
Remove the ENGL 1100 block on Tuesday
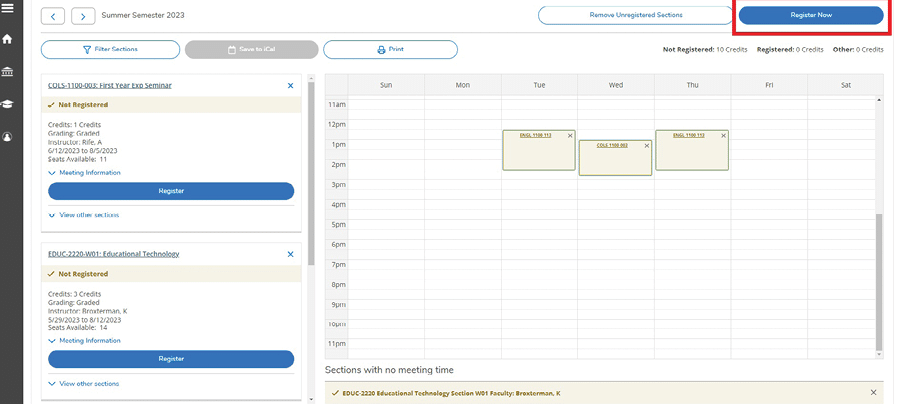tap(570, 135)
